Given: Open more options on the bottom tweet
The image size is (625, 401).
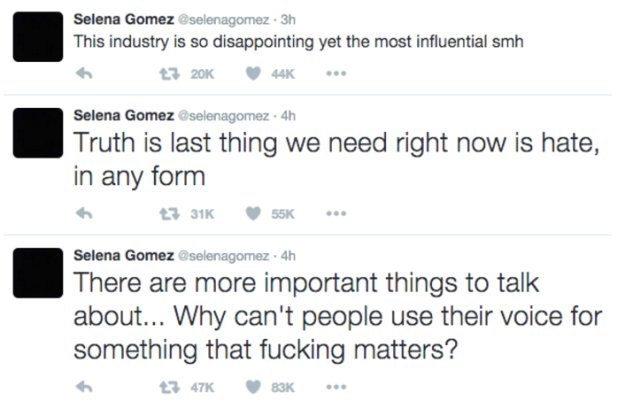Looking at the screenshot, I should click(x=340, y=385).
